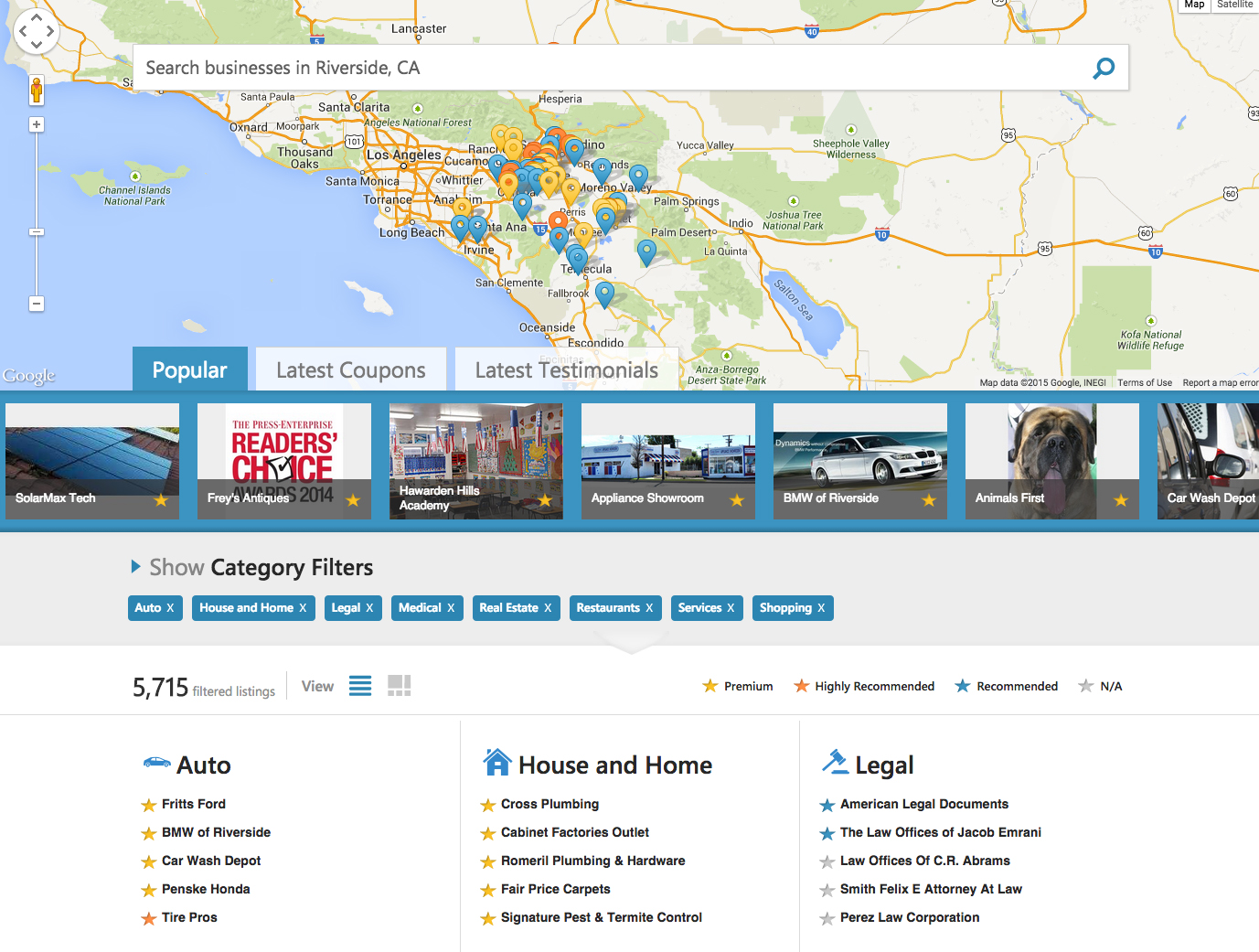The image size is (1259, 952).
Task: Open the Latest Testimonials tab
Action: pos(567,369)
